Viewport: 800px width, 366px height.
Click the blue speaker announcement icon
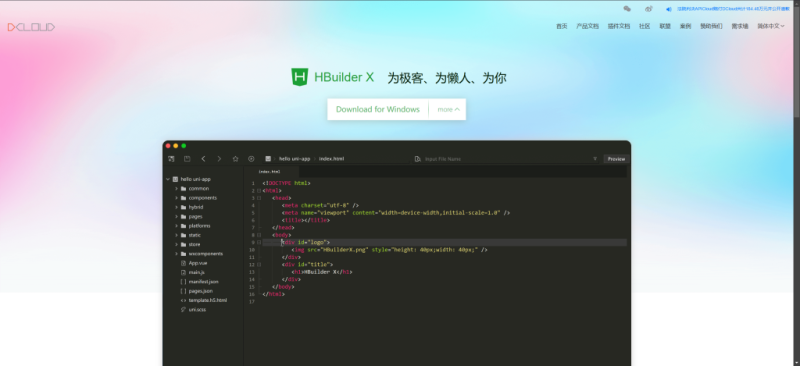click(668, 9)
